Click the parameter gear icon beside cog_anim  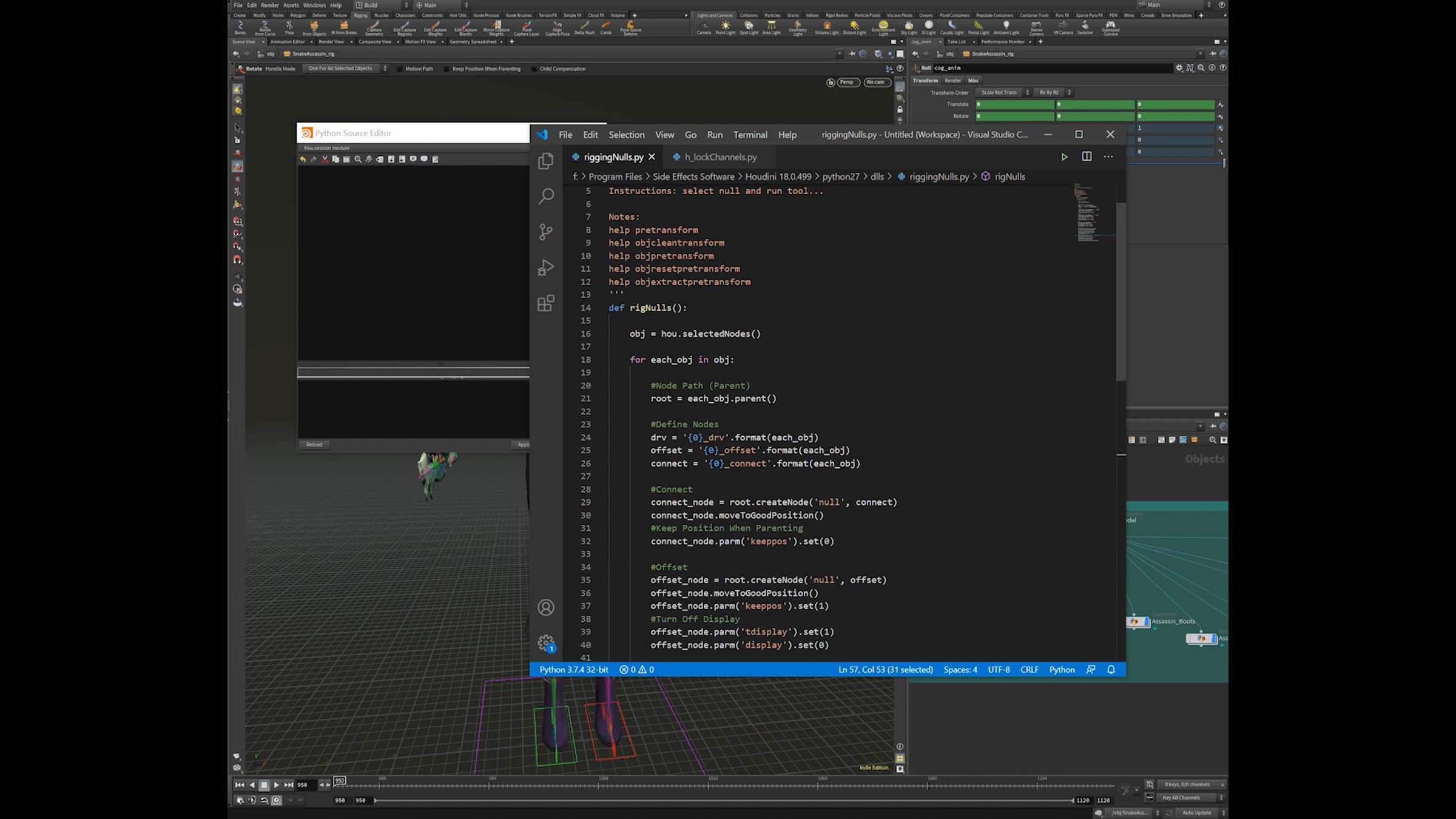[1179, 68]
